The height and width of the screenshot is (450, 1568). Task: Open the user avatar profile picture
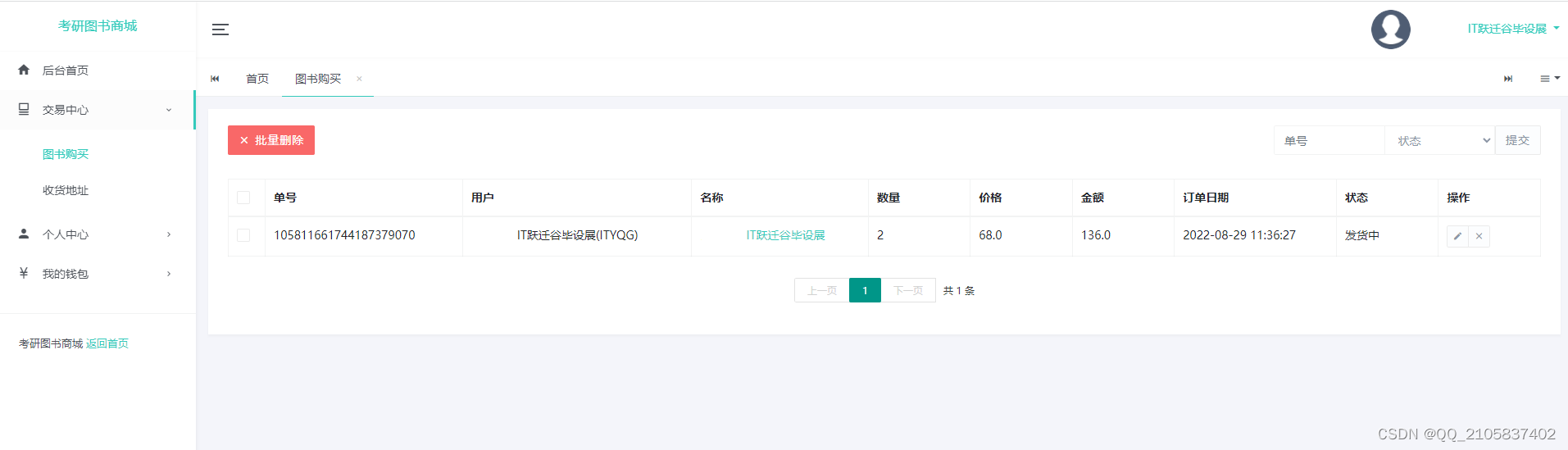tap(1390, 30)
